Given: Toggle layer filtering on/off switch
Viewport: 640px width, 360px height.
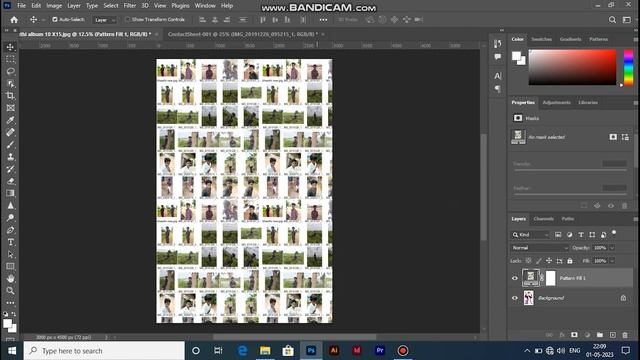Looking at the screenshot, I should 614,233.
